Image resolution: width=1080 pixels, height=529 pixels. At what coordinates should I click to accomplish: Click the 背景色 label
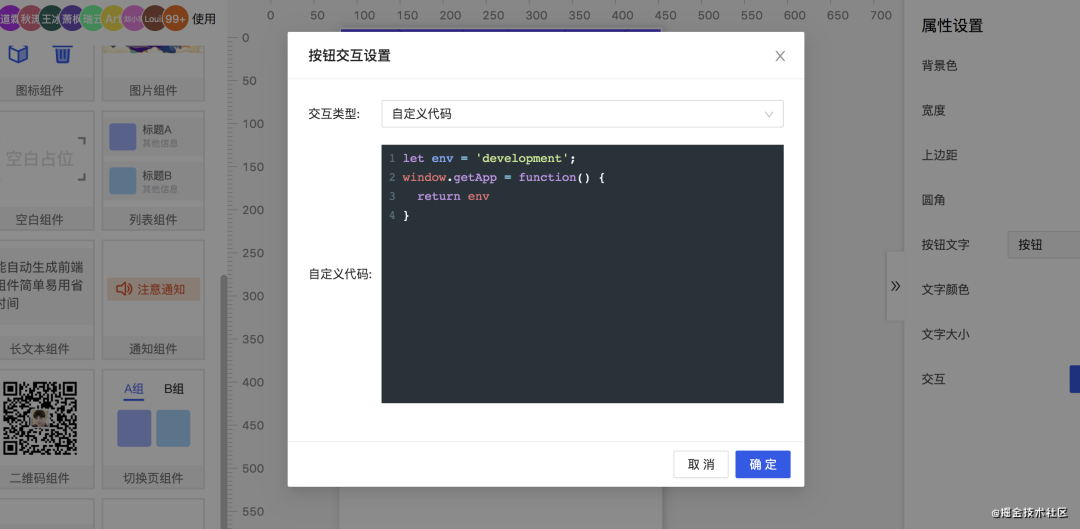tap(939, 66)
